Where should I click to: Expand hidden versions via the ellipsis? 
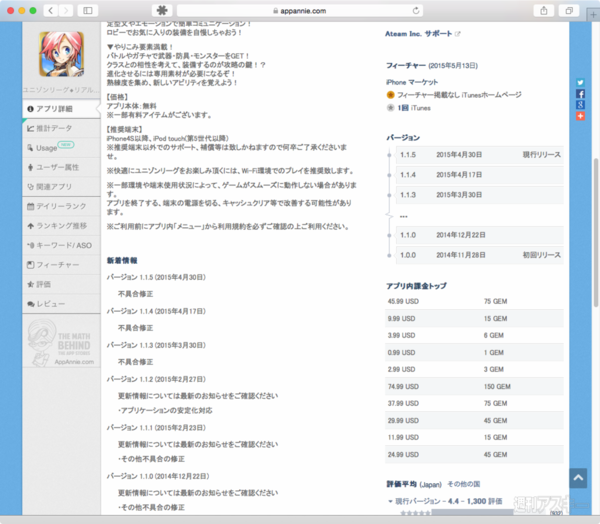(x=404, y=217)
